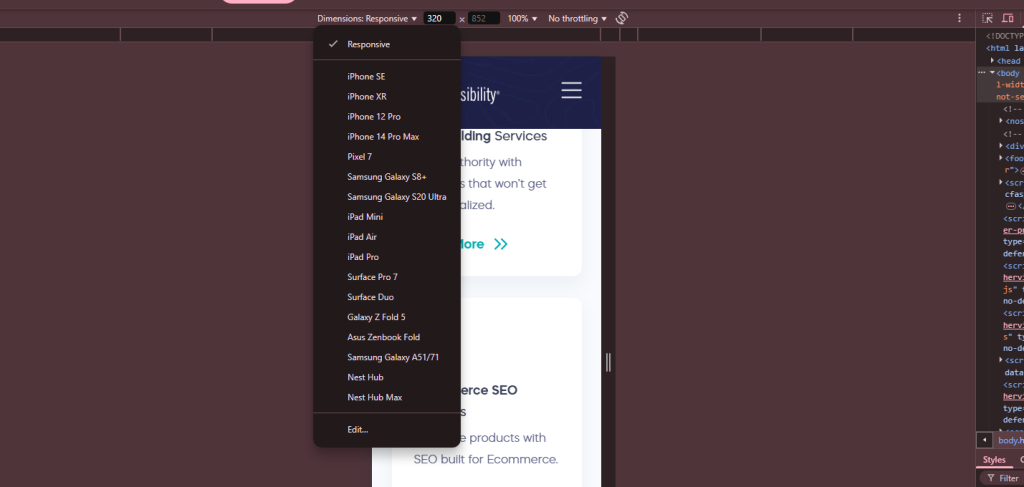Open the 100% zoom dropdown
Screen dimensions: 1024x487
[521, 18]
